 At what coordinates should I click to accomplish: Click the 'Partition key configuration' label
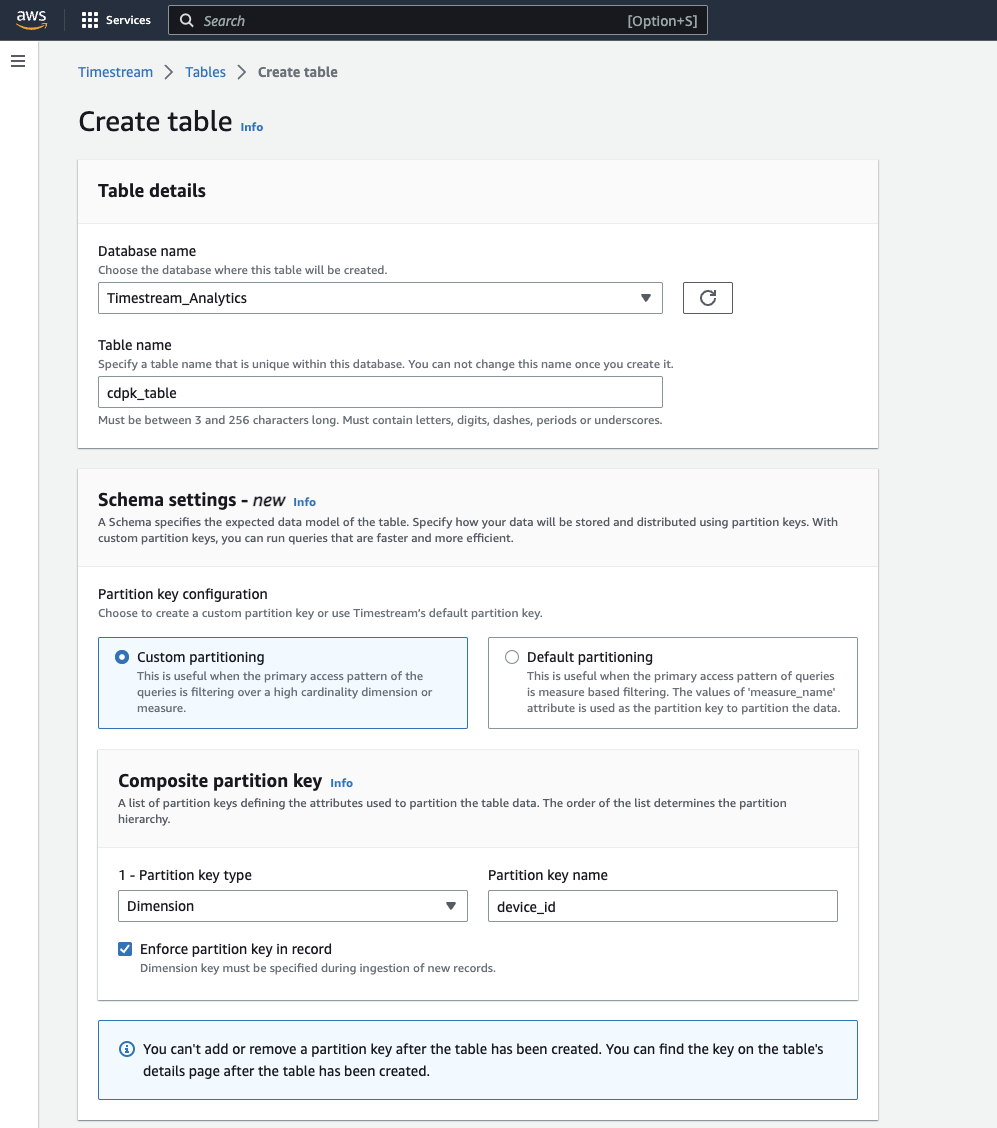(183, 594)
